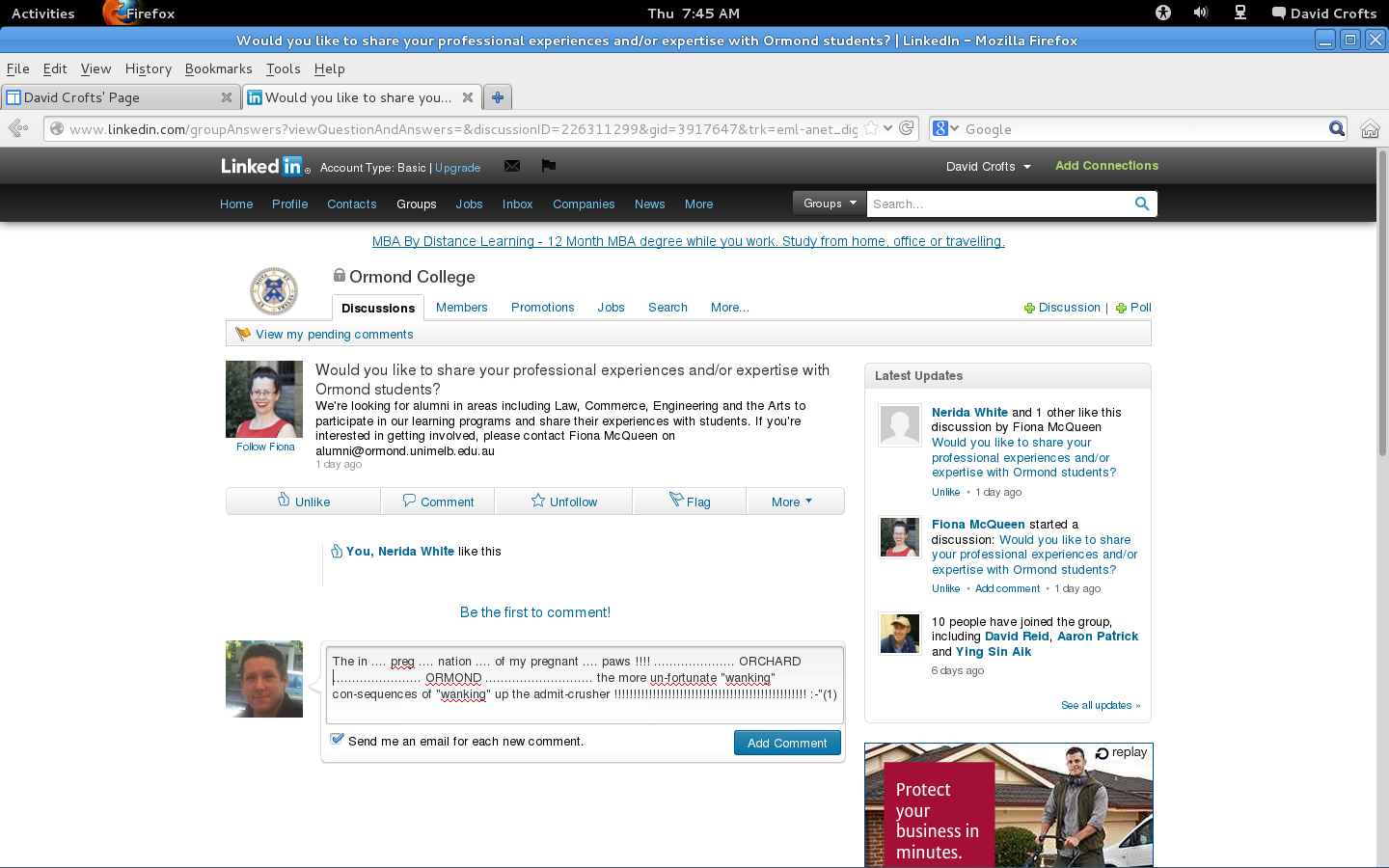Open the History menu
This screenshot has height=868, width=1389.
coord(149,68)
